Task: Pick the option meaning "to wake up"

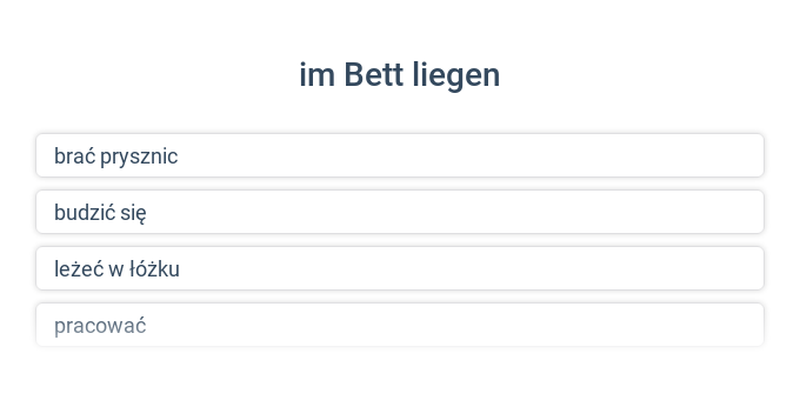Action: [x=400, y=212]
